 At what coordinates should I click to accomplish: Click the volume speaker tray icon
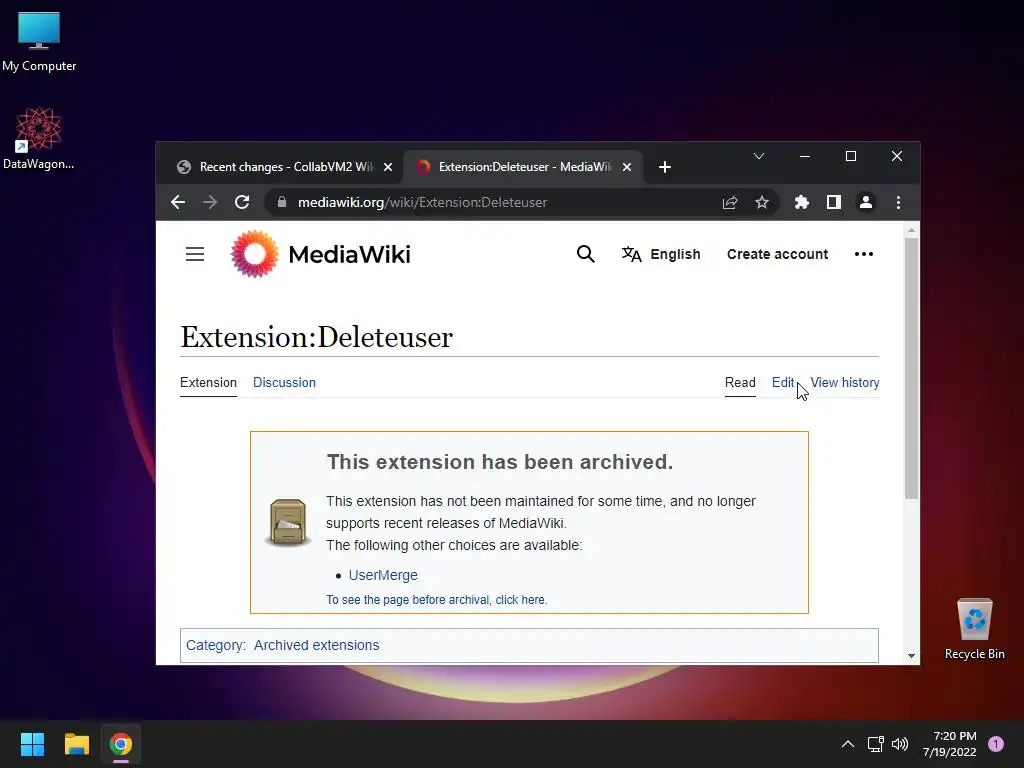[x=900, y=744]
